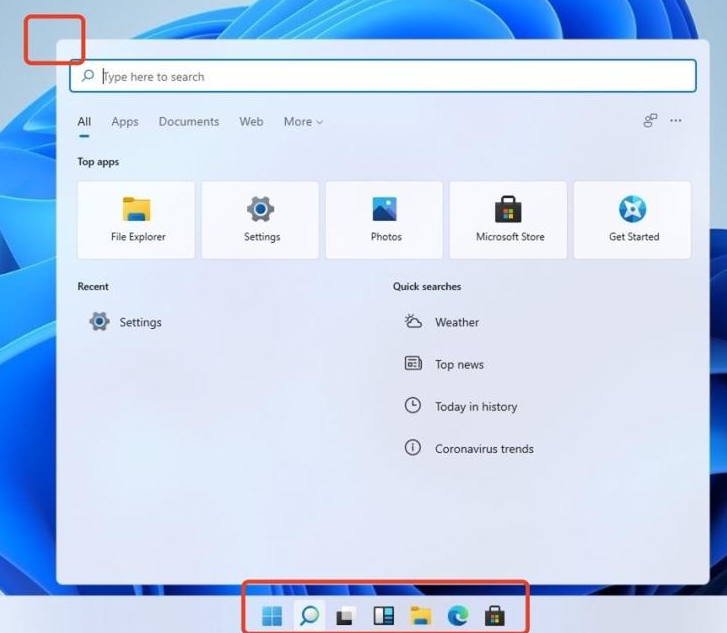Open the Photos app tile
Viewport: 727px width, 633px height.
point(385,220)
